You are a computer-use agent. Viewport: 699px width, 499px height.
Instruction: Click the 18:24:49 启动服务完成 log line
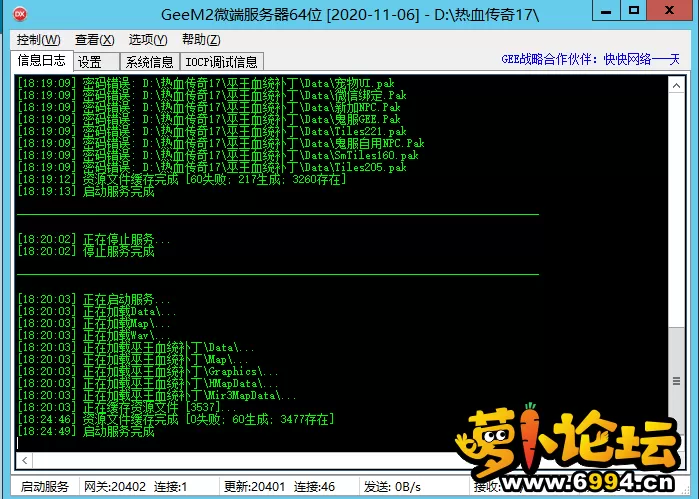click(x=86, y=432)
